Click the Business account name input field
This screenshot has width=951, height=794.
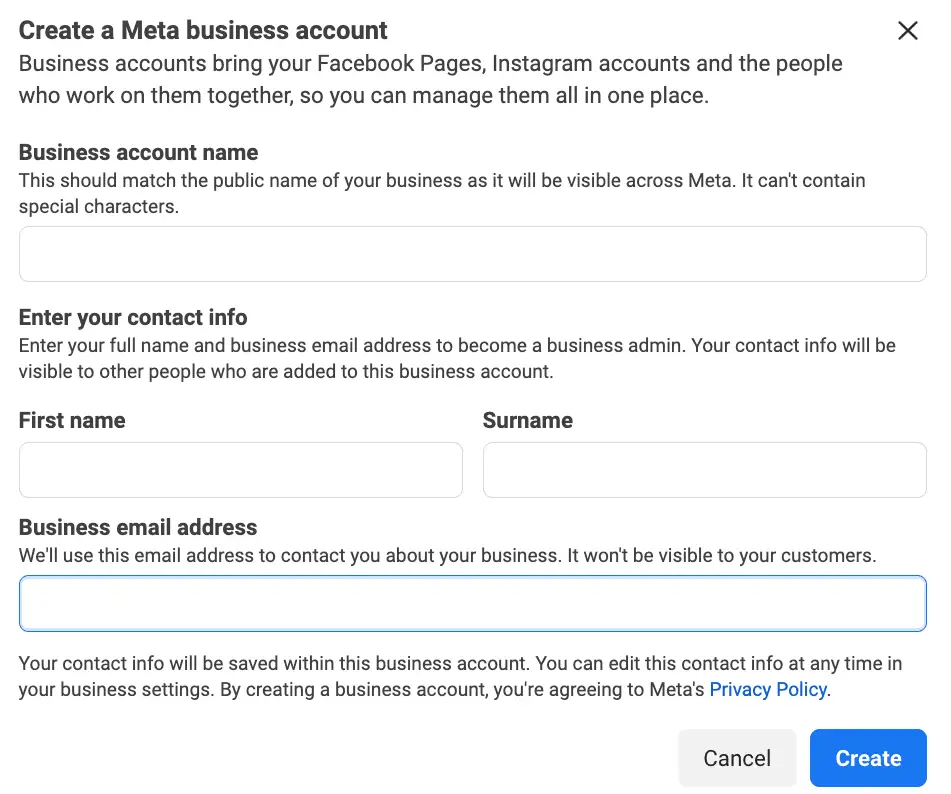tap(472, 254)
